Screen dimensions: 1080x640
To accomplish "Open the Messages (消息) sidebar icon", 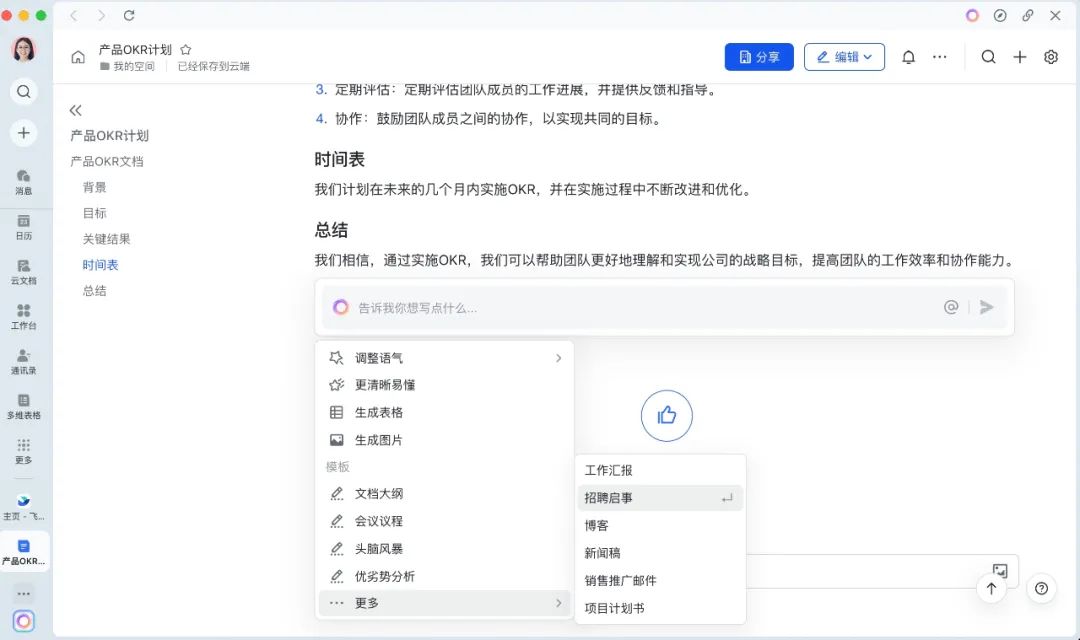I will click(x=24, y=179).
